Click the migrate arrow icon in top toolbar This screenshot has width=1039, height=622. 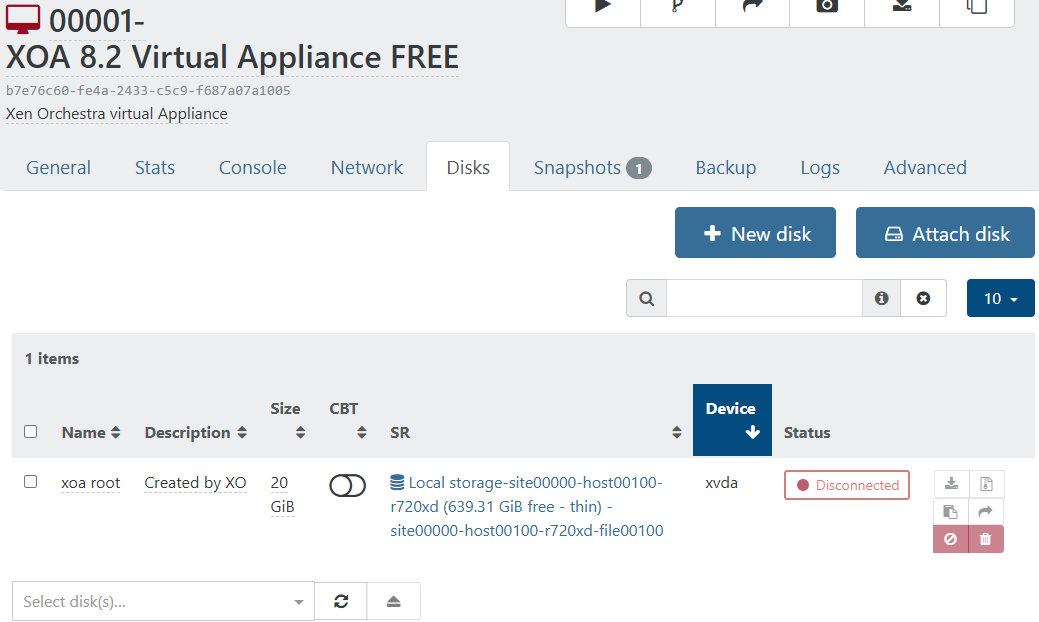[752, 8]
